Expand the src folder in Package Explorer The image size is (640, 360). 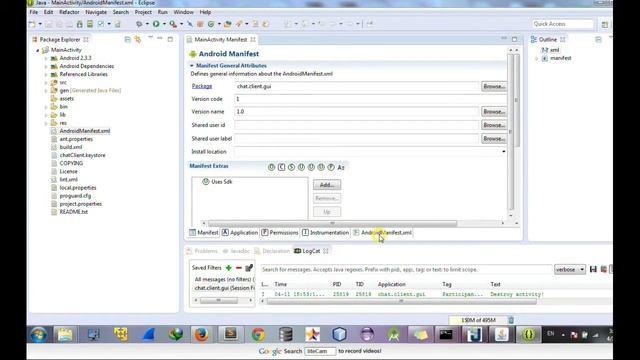tap(46, 82)
